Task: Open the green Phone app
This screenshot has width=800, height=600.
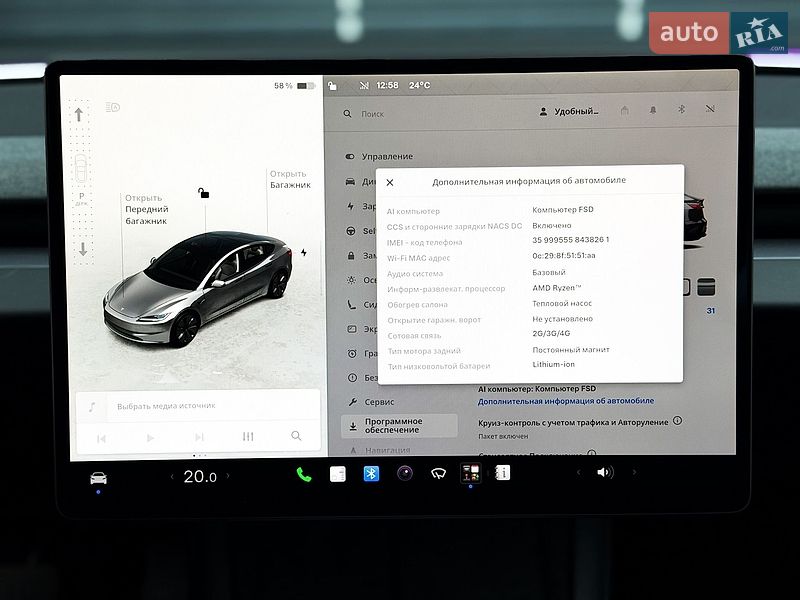Action: pos(304,474)
